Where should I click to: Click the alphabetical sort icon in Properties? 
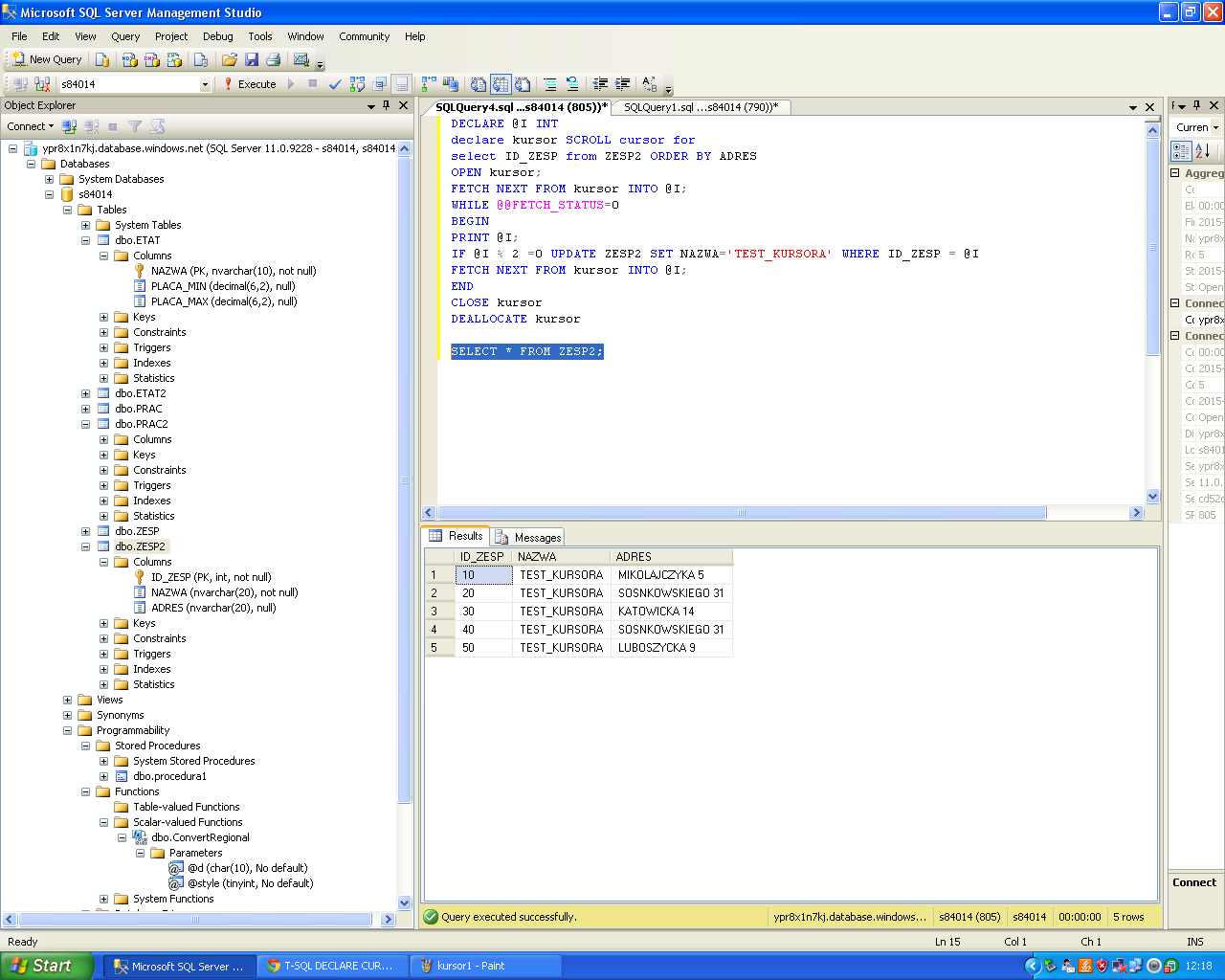click(x=1203, y=150)
